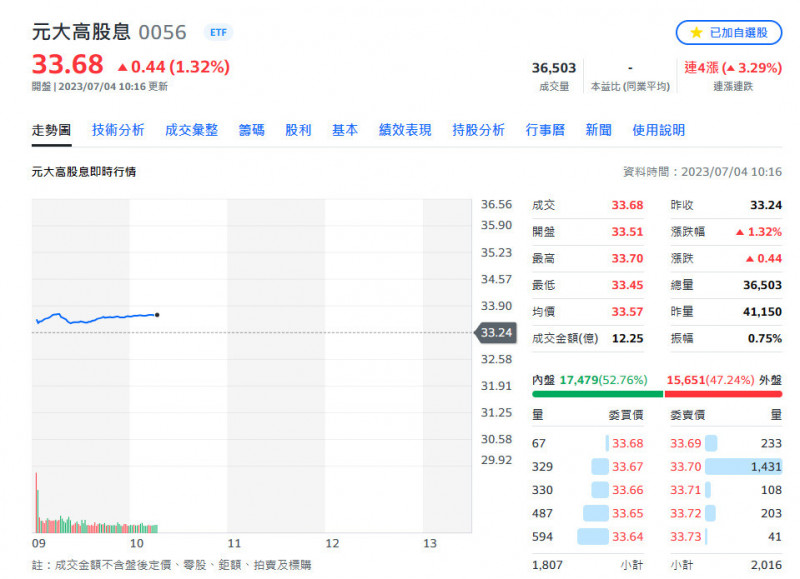The height and width of the screenshot is (579, 800).
Task: Click ask price 33.69 in order book
Action: coord(686,443)
